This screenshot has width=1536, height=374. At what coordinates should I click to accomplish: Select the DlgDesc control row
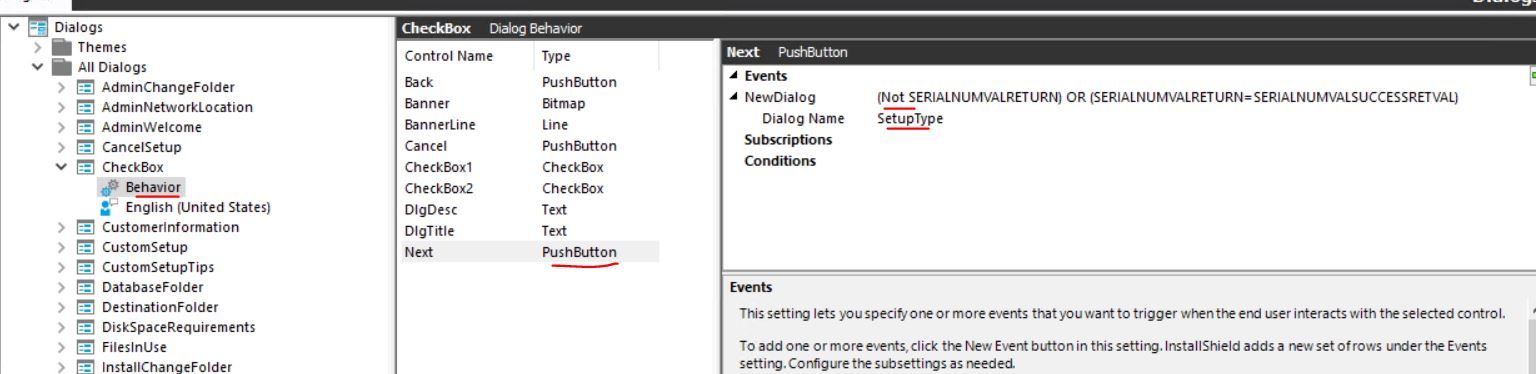point(529,209)
